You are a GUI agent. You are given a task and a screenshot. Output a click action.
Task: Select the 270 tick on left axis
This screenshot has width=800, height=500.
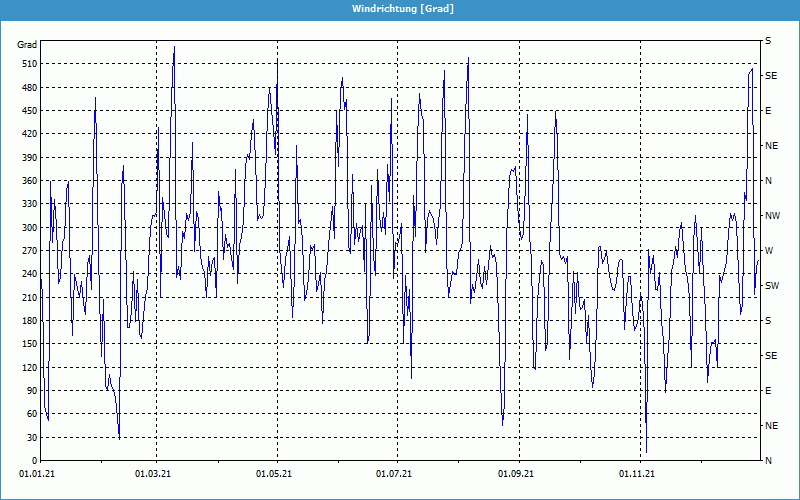27,251
